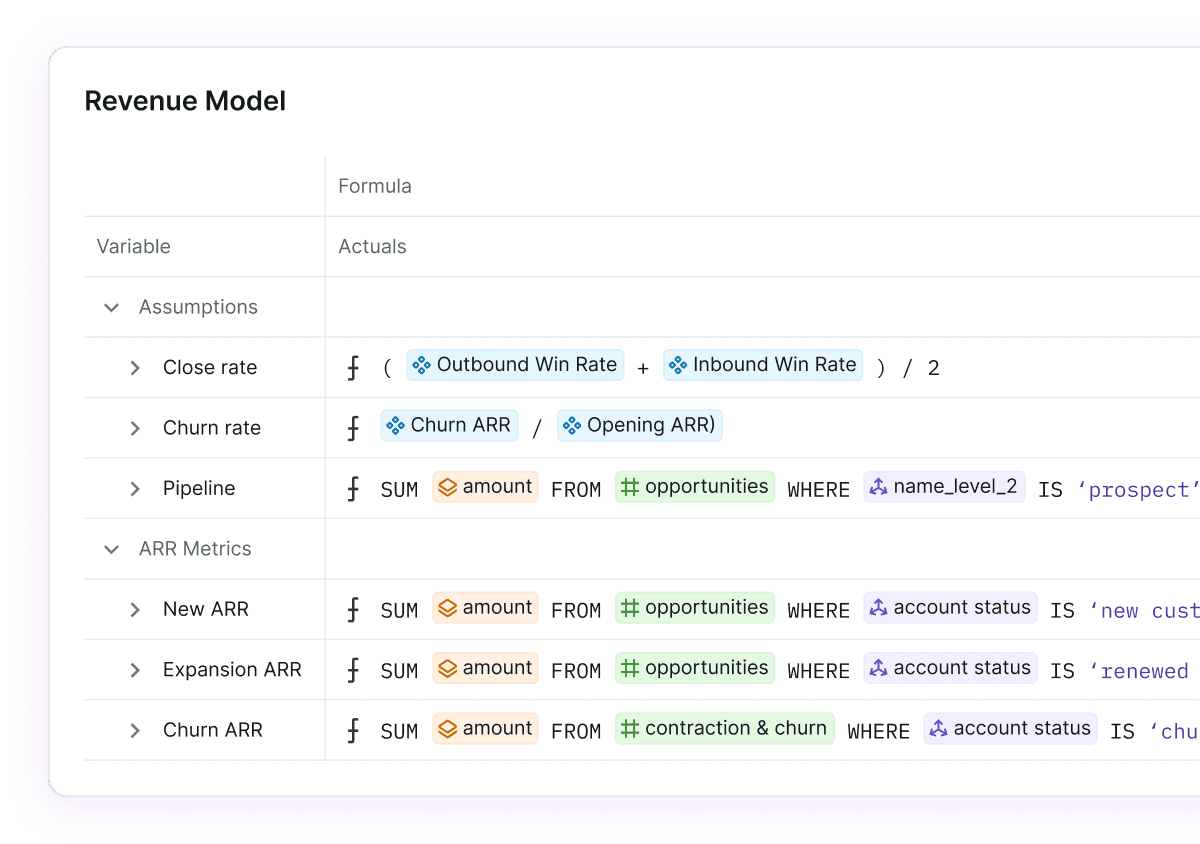Click the metric icon inside Opening ARR pill
The height and width of the screenshot is (844, 1200).
572,424
